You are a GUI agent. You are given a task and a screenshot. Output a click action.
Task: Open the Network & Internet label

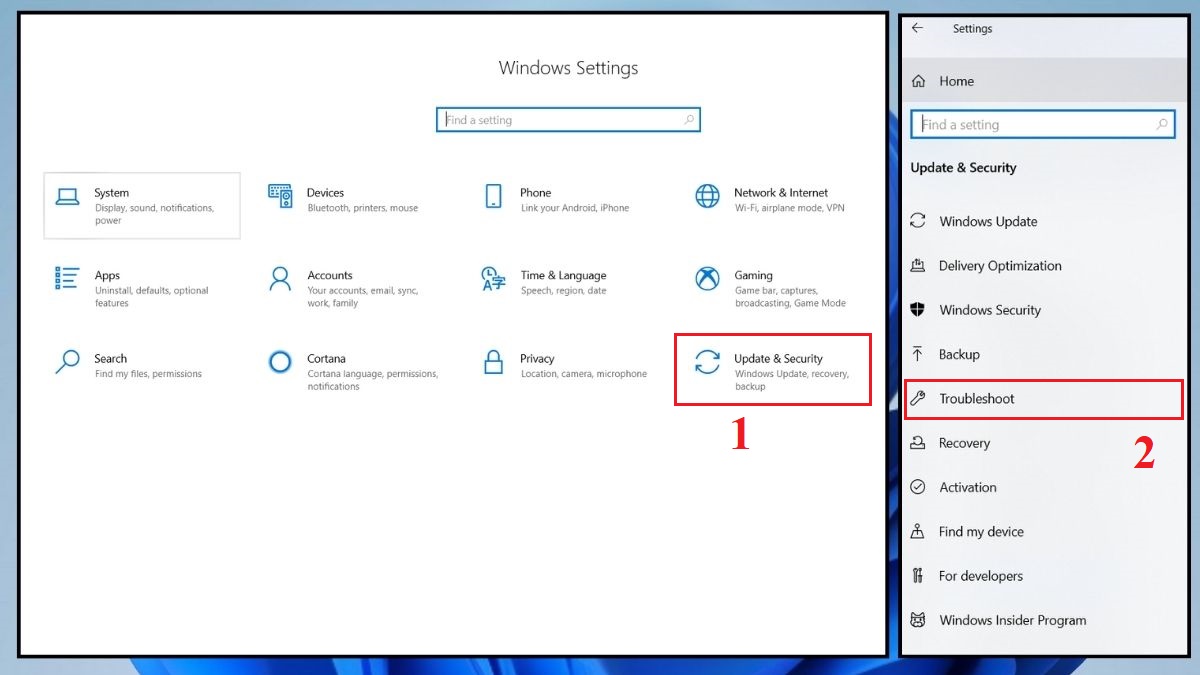781,193
